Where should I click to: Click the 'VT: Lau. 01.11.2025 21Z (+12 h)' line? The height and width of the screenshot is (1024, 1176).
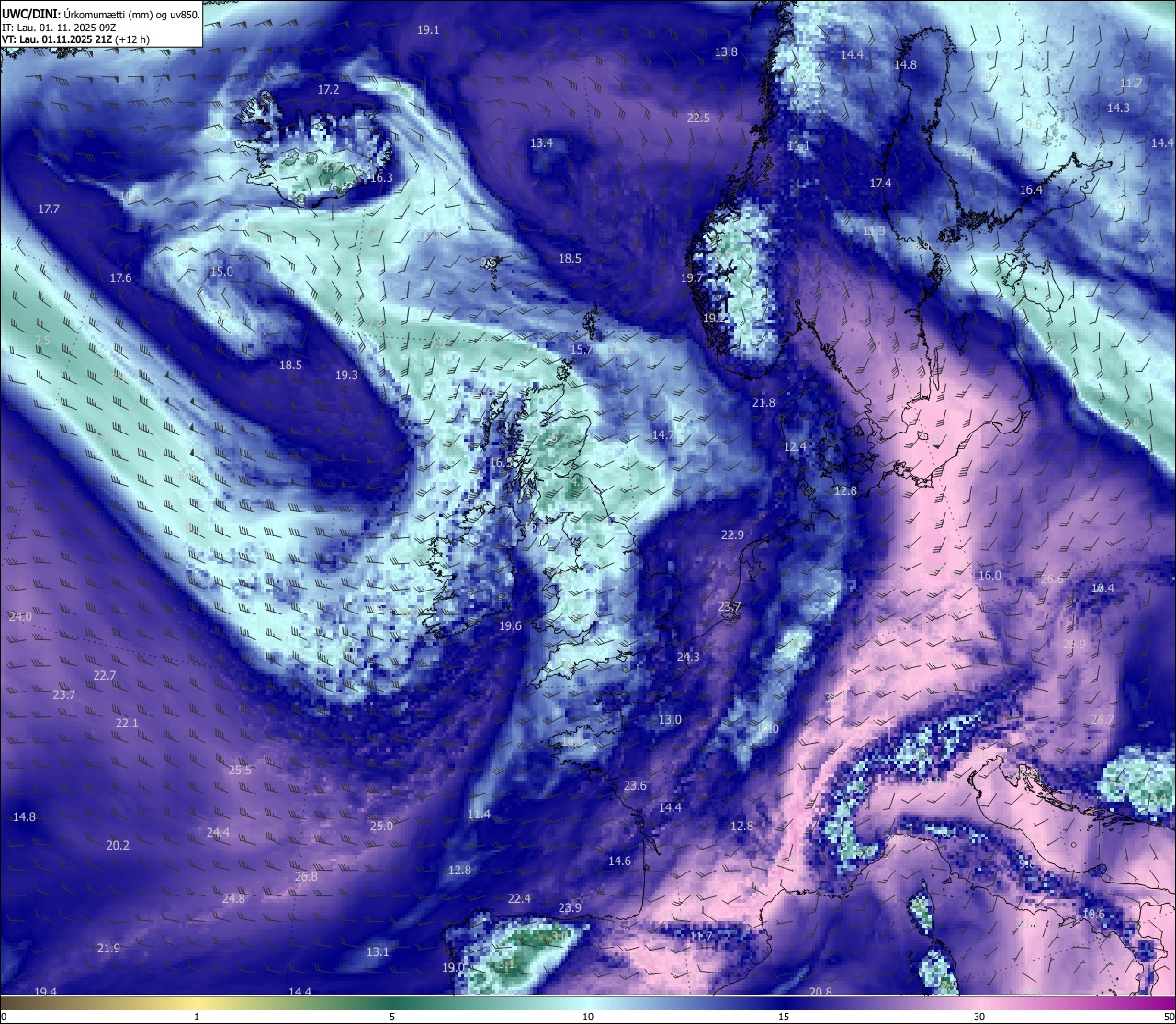point(76,40)
